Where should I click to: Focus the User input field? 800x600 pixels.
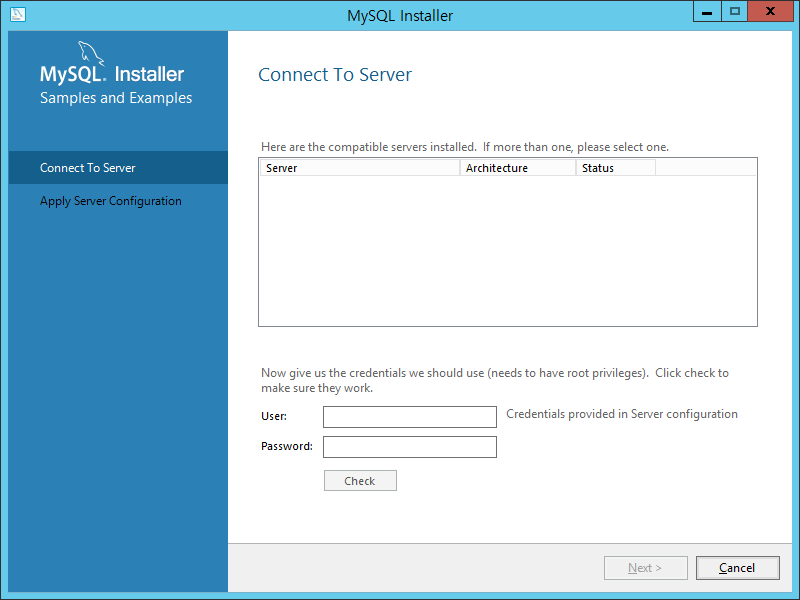point(410,417)
